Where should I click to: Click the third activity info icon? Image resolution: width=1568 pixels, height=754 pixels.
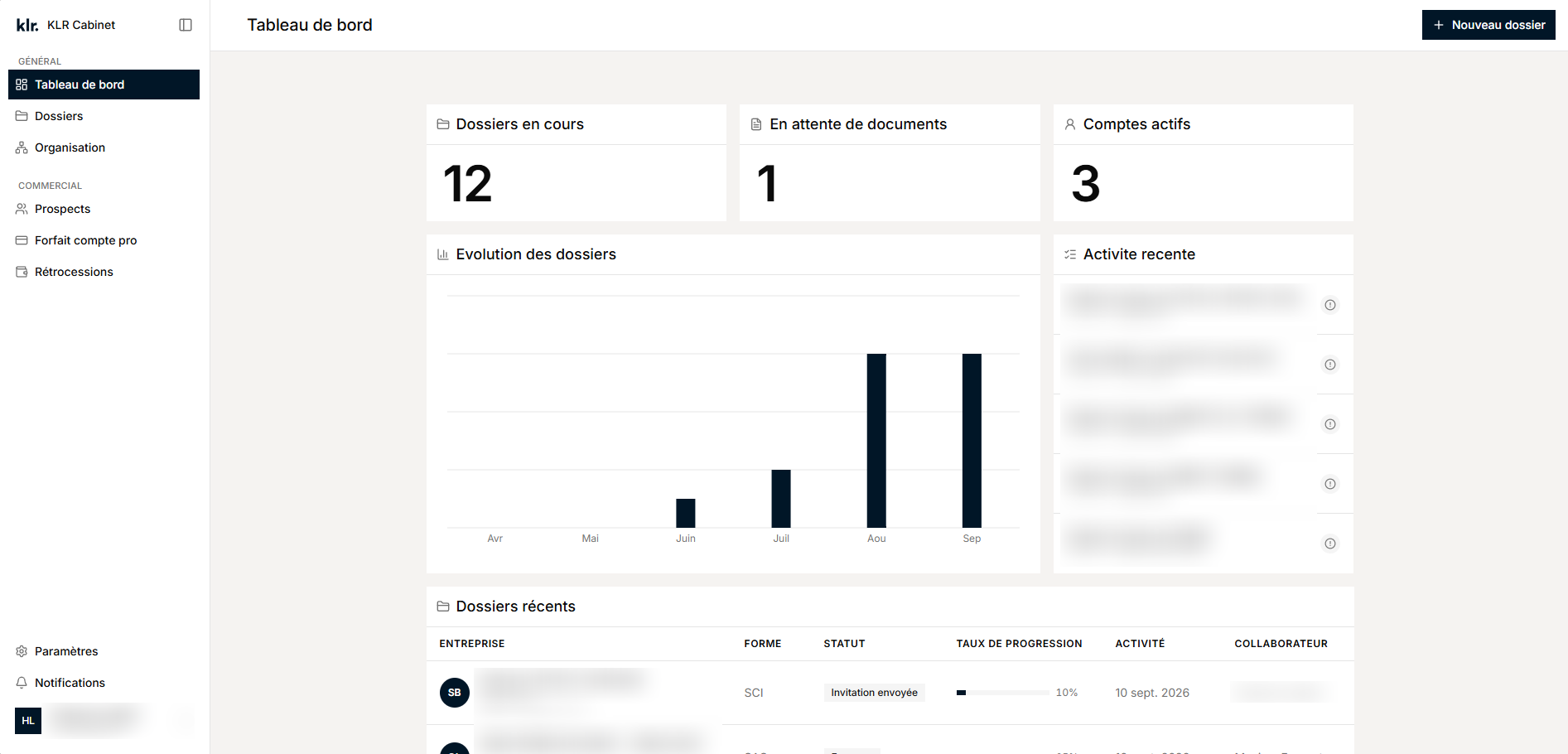pyautogui.click(x=1330, y=424)
